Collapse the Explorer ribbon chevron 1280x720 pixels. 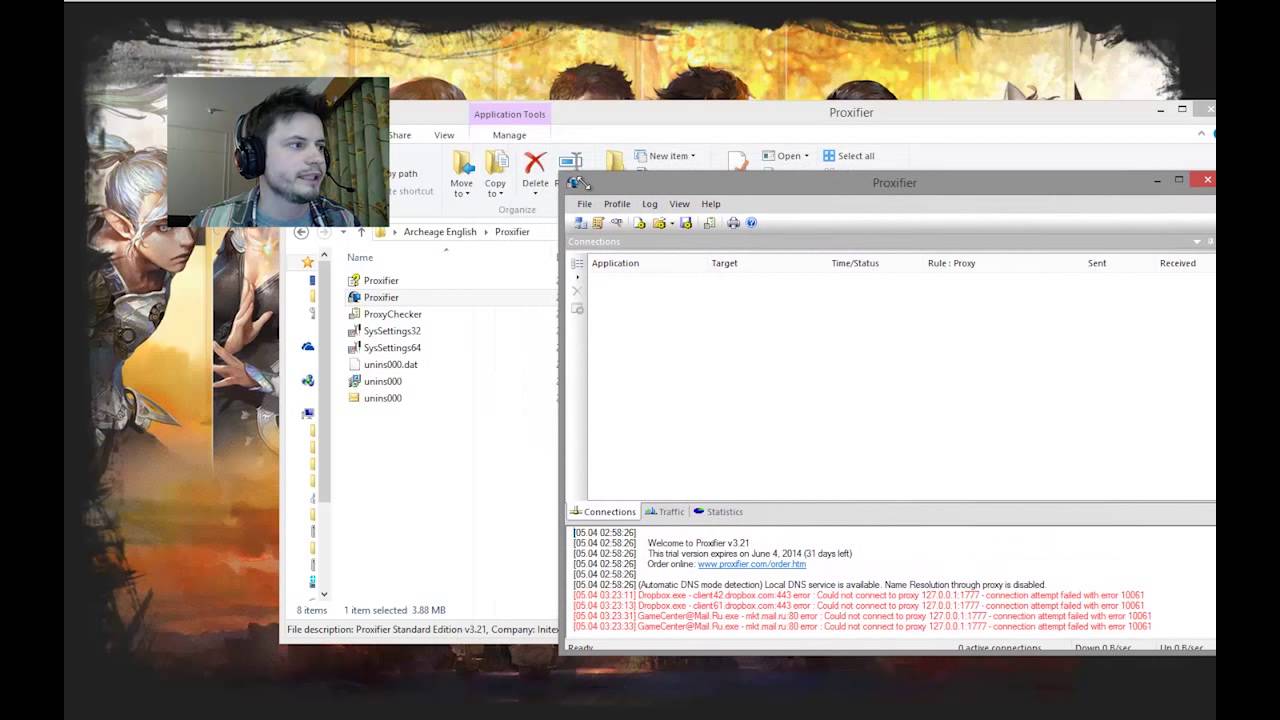point(1201,134)
